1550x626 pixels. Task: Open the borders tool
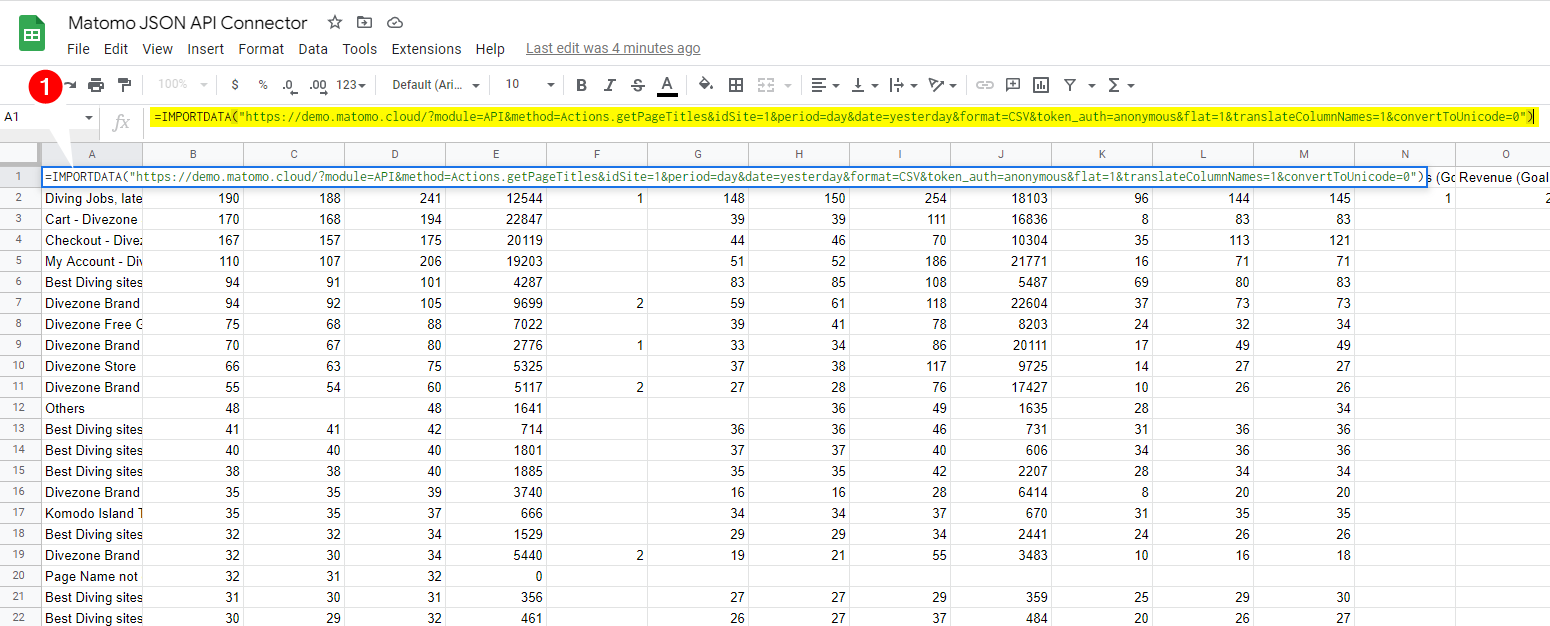[736, 85]
